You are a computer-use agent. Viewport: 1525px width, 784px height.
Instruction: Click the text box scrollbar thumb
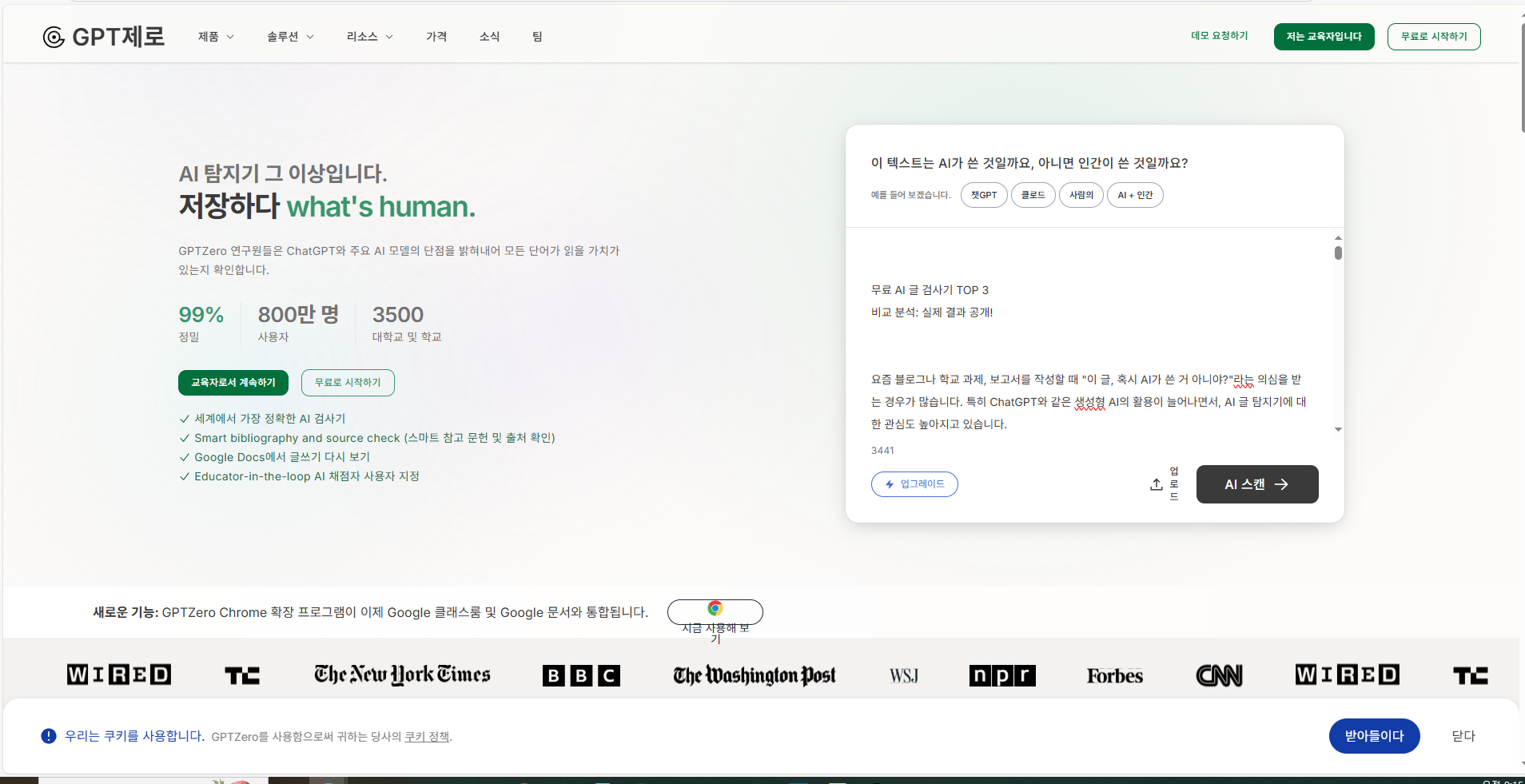coord(1338,253)
